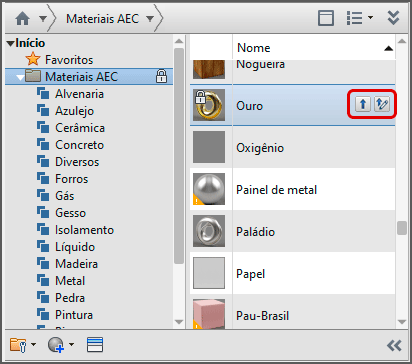Select the Diversos category
Image resolution: width=412 pixels, height=364 pixels.
(x=77, y=162)
